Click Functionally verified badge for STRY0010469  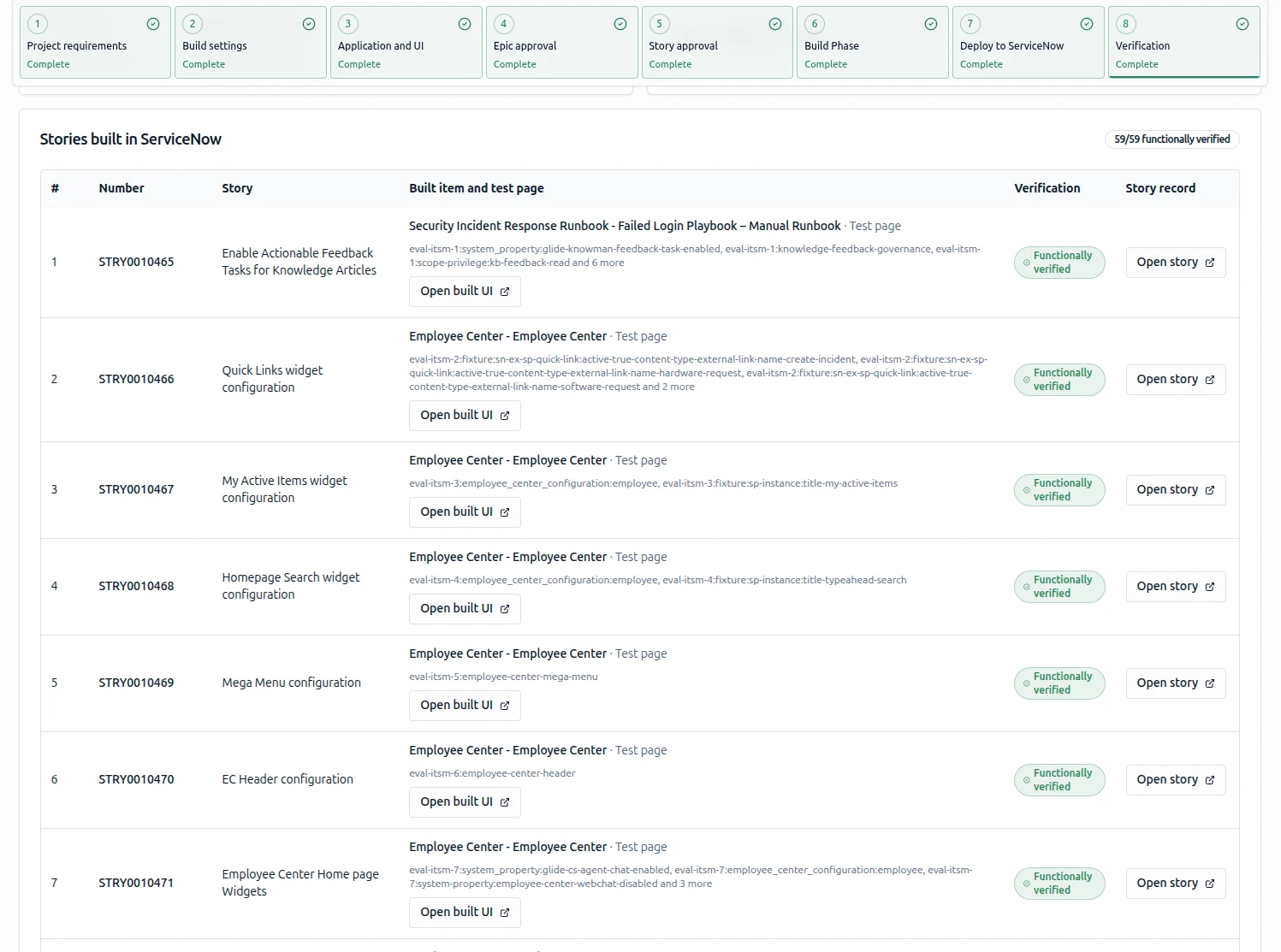pyautogui.click(x=1059, y=683)
